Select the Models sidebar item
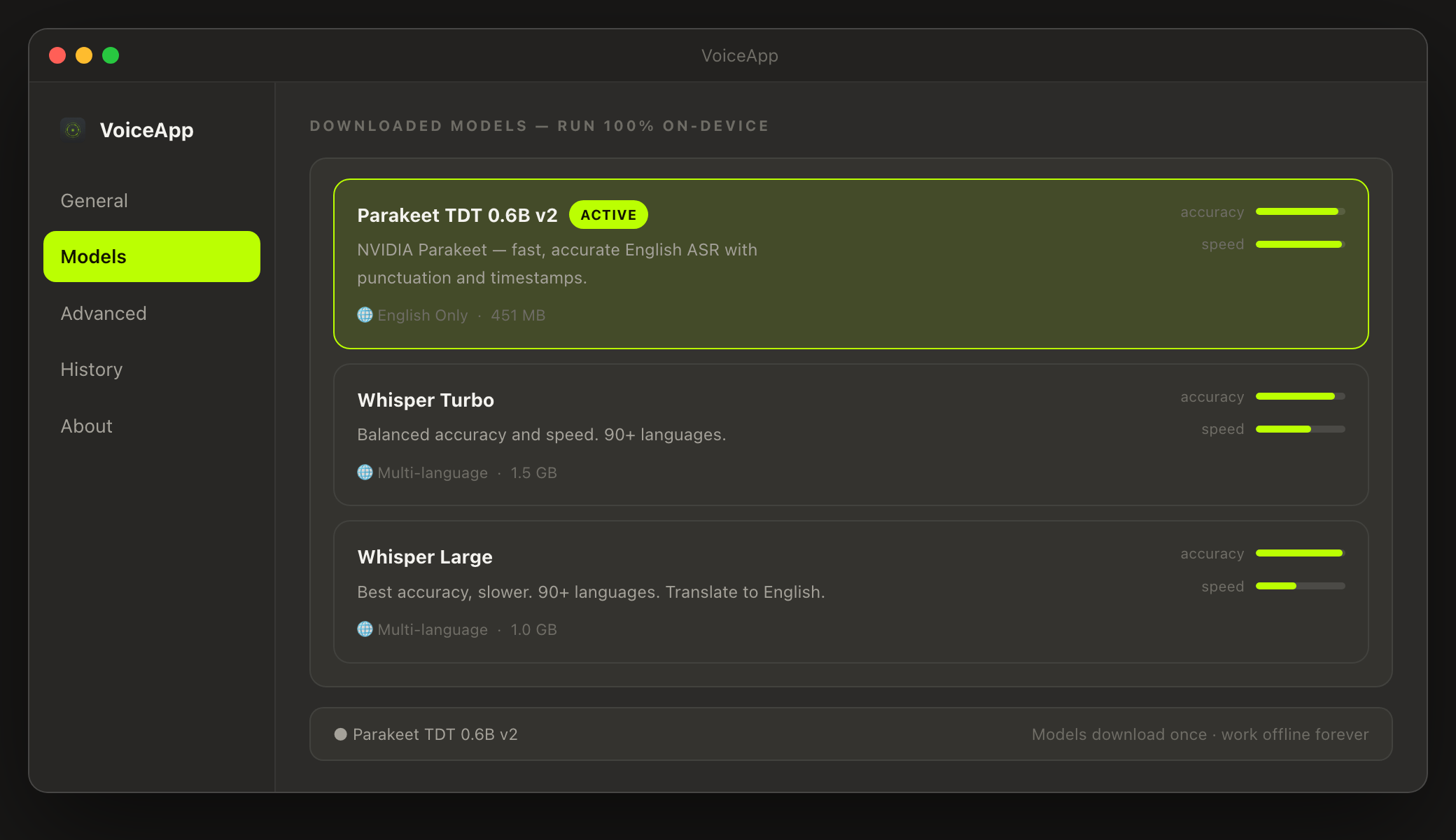 tap(152, 257)
